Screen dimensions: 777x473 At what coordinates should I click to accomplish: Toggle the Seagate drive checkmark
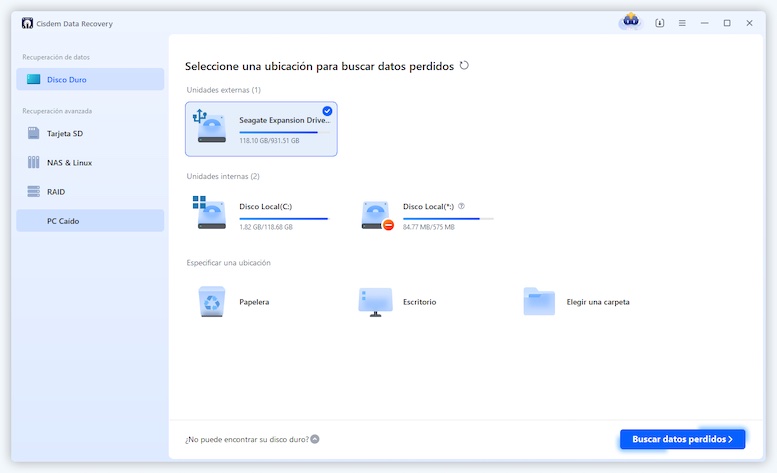coord(327,111)
